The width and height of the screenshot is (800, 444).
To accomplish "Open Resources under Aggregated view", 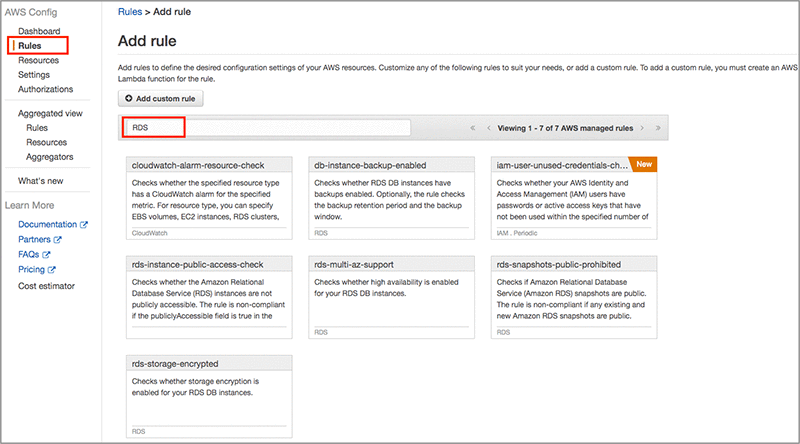I will (46, 142).
